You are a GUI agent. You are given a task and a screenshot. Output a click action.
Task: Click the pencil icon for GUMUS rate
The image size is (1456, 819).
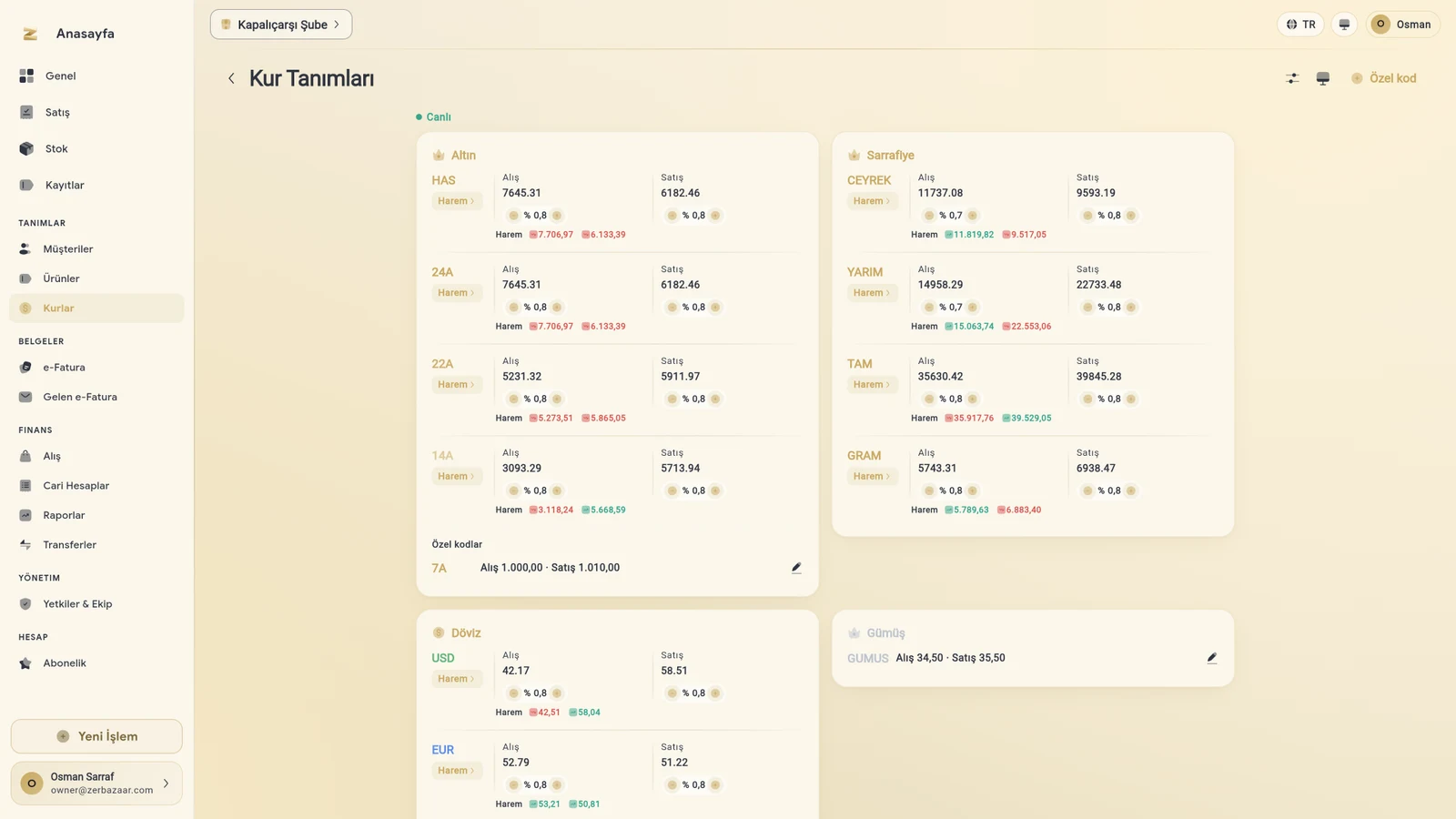[1212, 658]
